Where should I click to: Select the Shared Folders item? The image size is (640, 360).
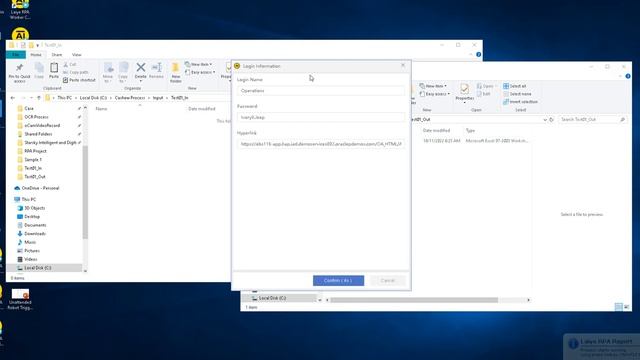(x=38, y=134)
